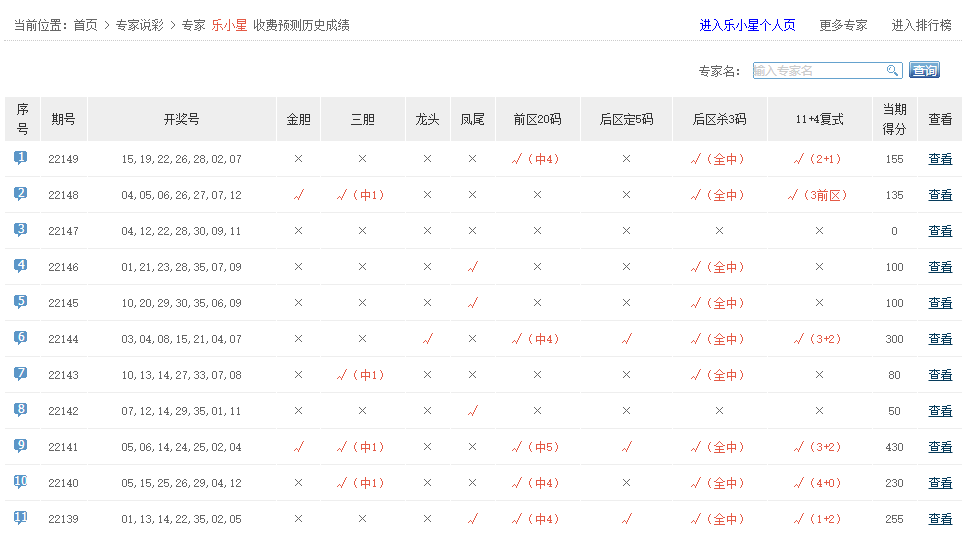Open 查看 link for period 22141
The width and height of the screenshot is (962, 534).
[x=940, y=447]
